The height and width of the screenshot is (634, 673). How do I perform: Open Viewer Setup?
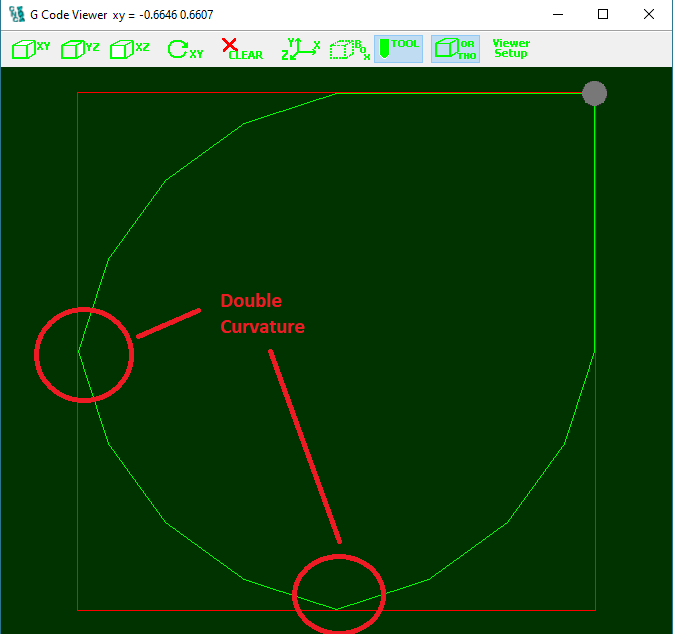point(511,48)
